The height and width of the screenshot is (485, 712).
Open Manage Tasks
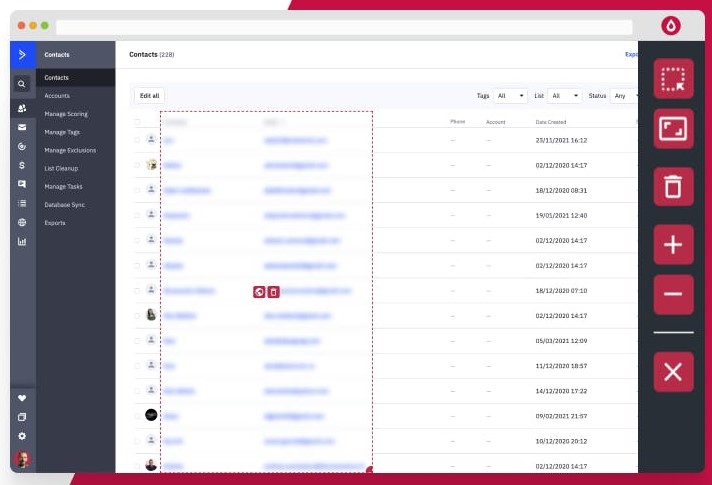point(64,187)
